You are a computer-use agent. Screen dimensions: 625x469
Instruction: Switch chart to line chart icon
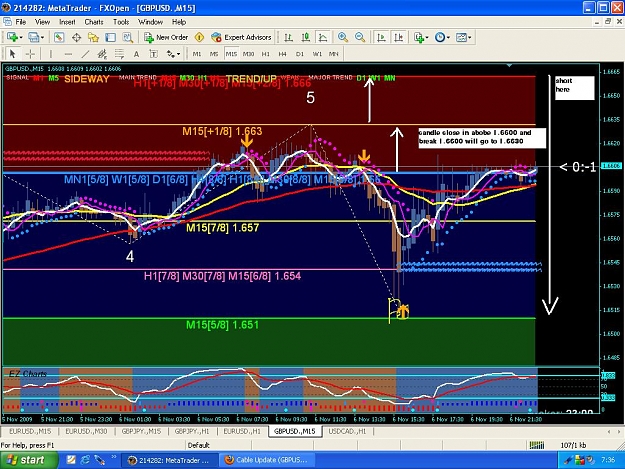click(323, 37)
